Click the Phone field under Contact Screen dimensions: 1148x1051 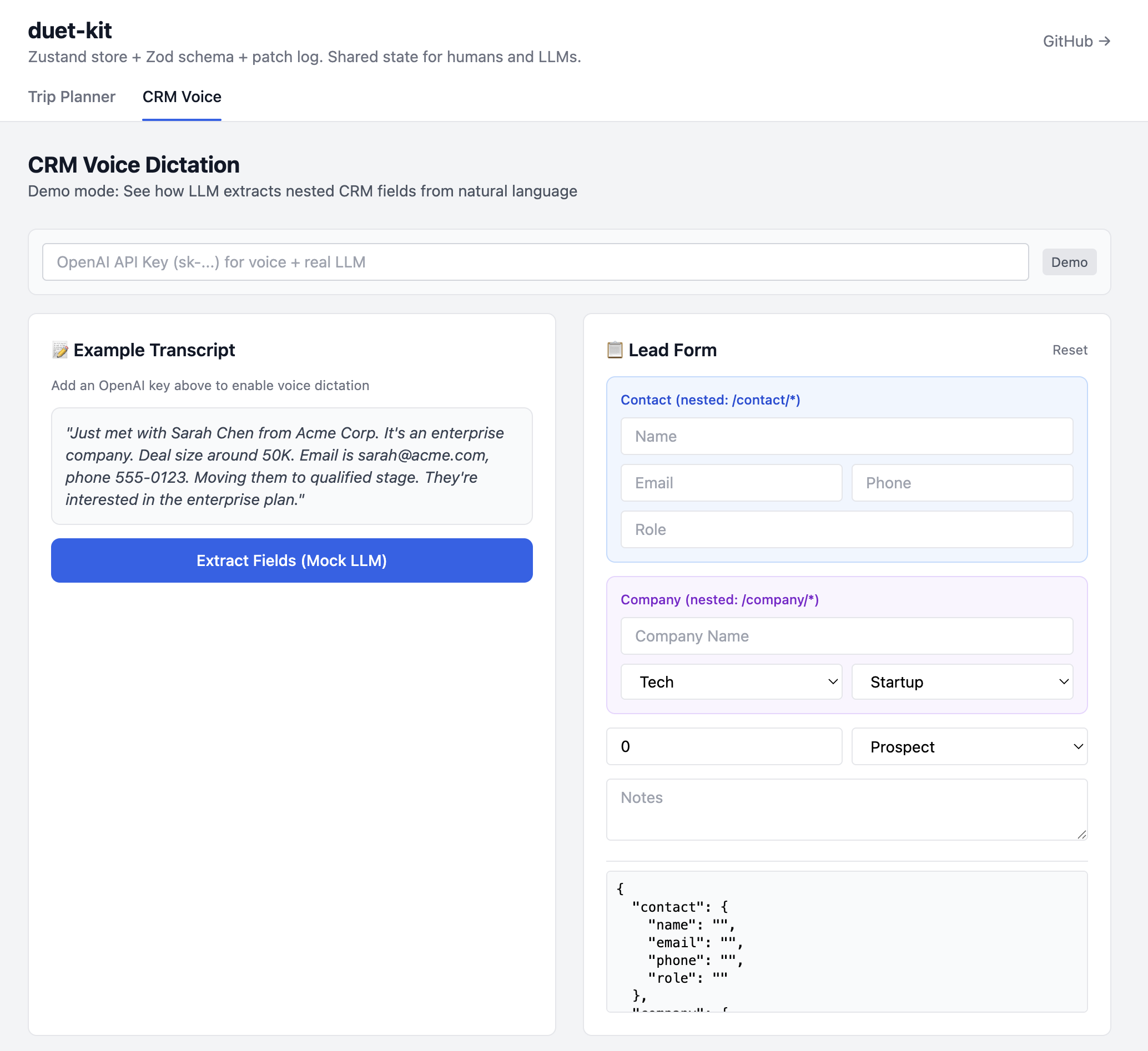[962, 483]
